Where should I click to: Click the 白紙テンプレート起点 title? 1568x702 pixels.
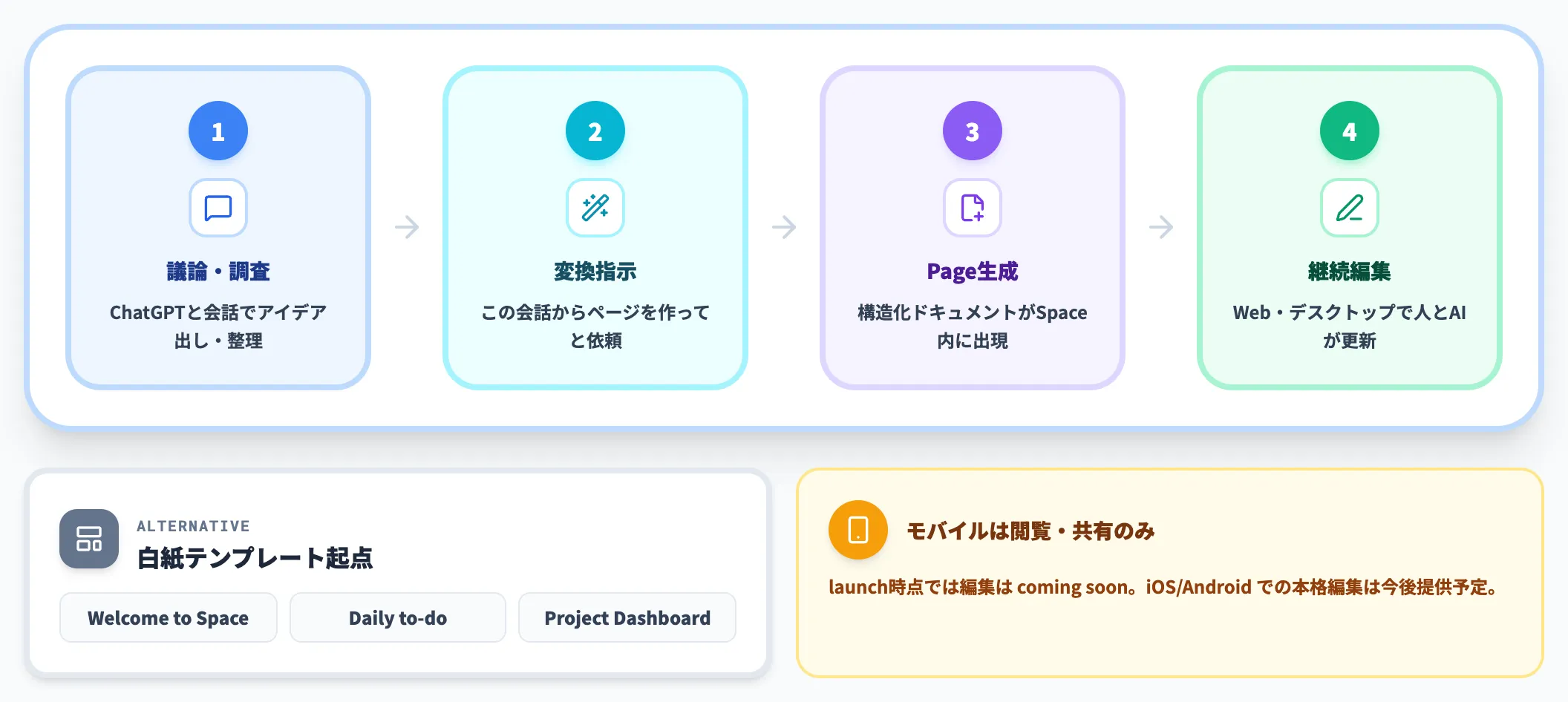pyautogui.click(x=255, y=558)
